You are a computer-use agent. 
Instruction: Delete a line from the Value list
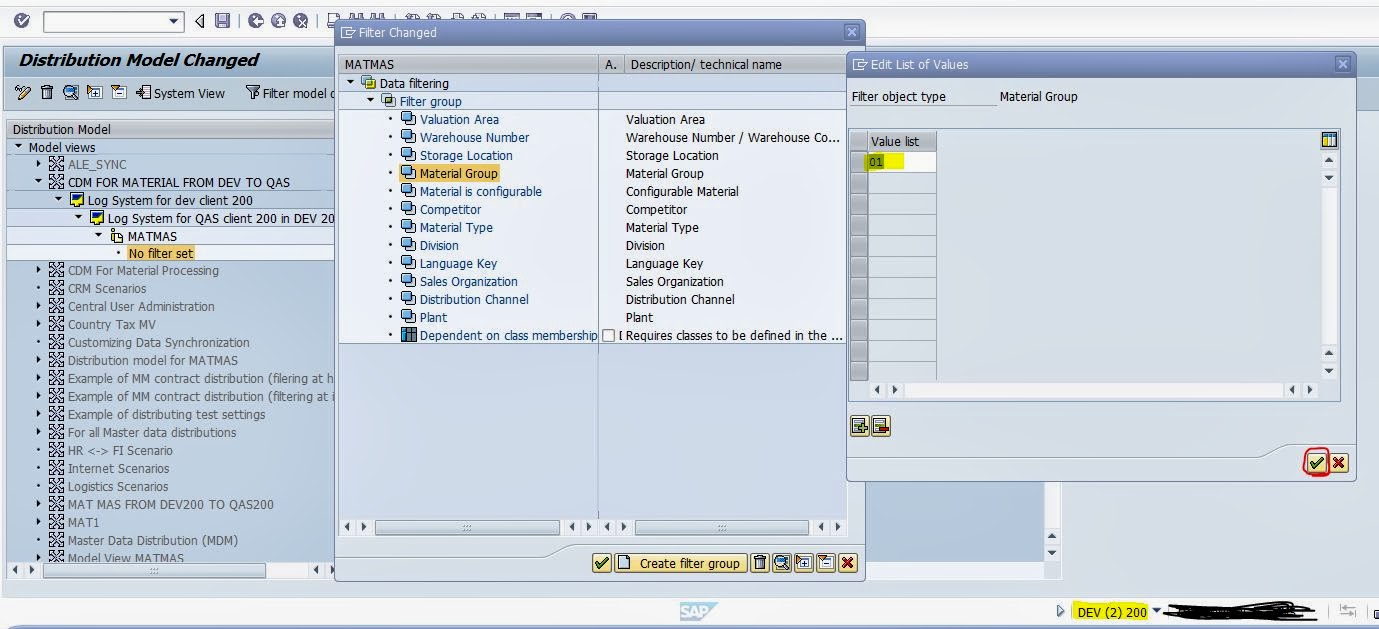(881, 425)
